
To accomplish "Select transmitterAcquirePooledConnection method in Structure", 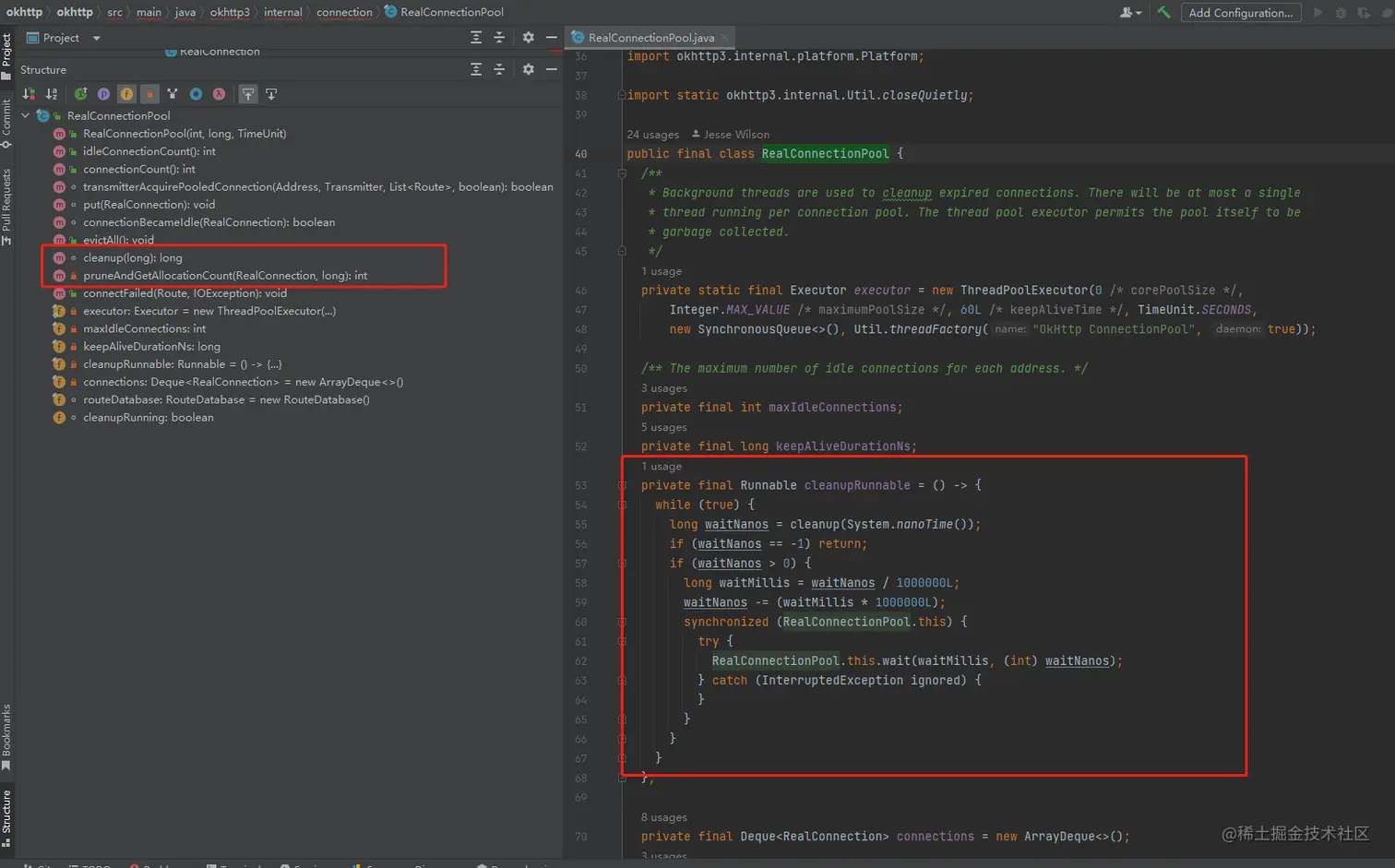I will tap(318, 187).
